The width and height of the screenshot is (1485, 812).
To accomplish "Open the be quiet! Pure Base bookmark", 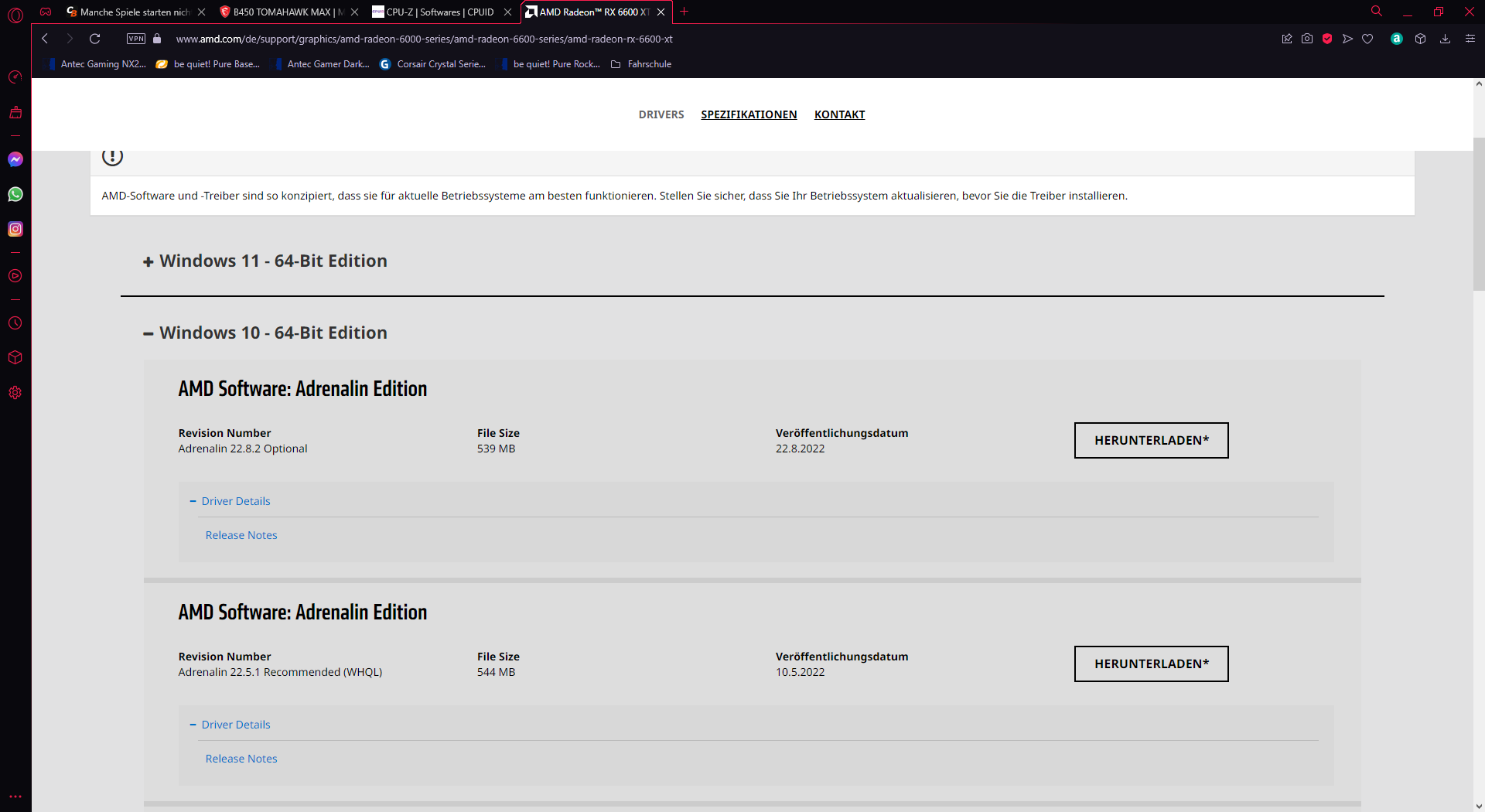I will pos(208,64).
